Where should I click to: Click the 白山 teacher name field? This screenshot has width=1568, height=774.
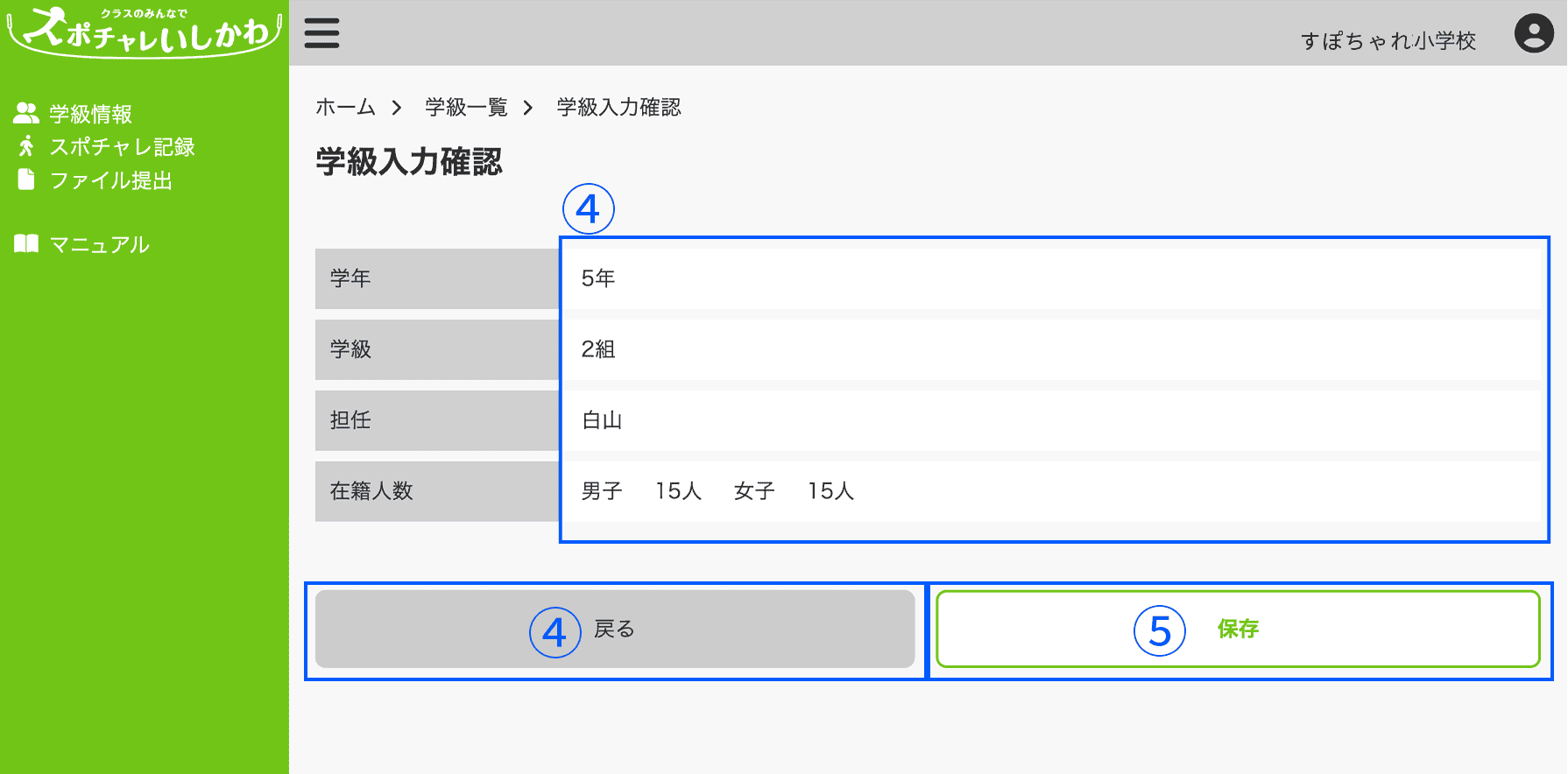[x=1050, y=420]
